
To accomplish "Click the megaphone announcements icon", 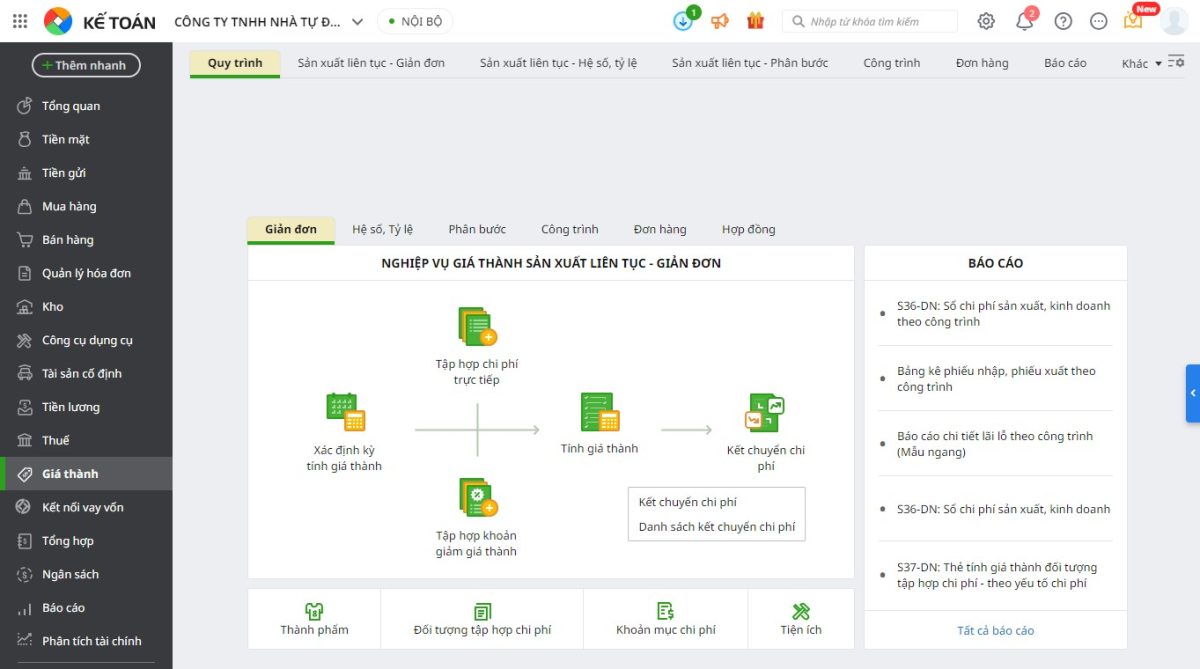I will [x=720, y=21].
